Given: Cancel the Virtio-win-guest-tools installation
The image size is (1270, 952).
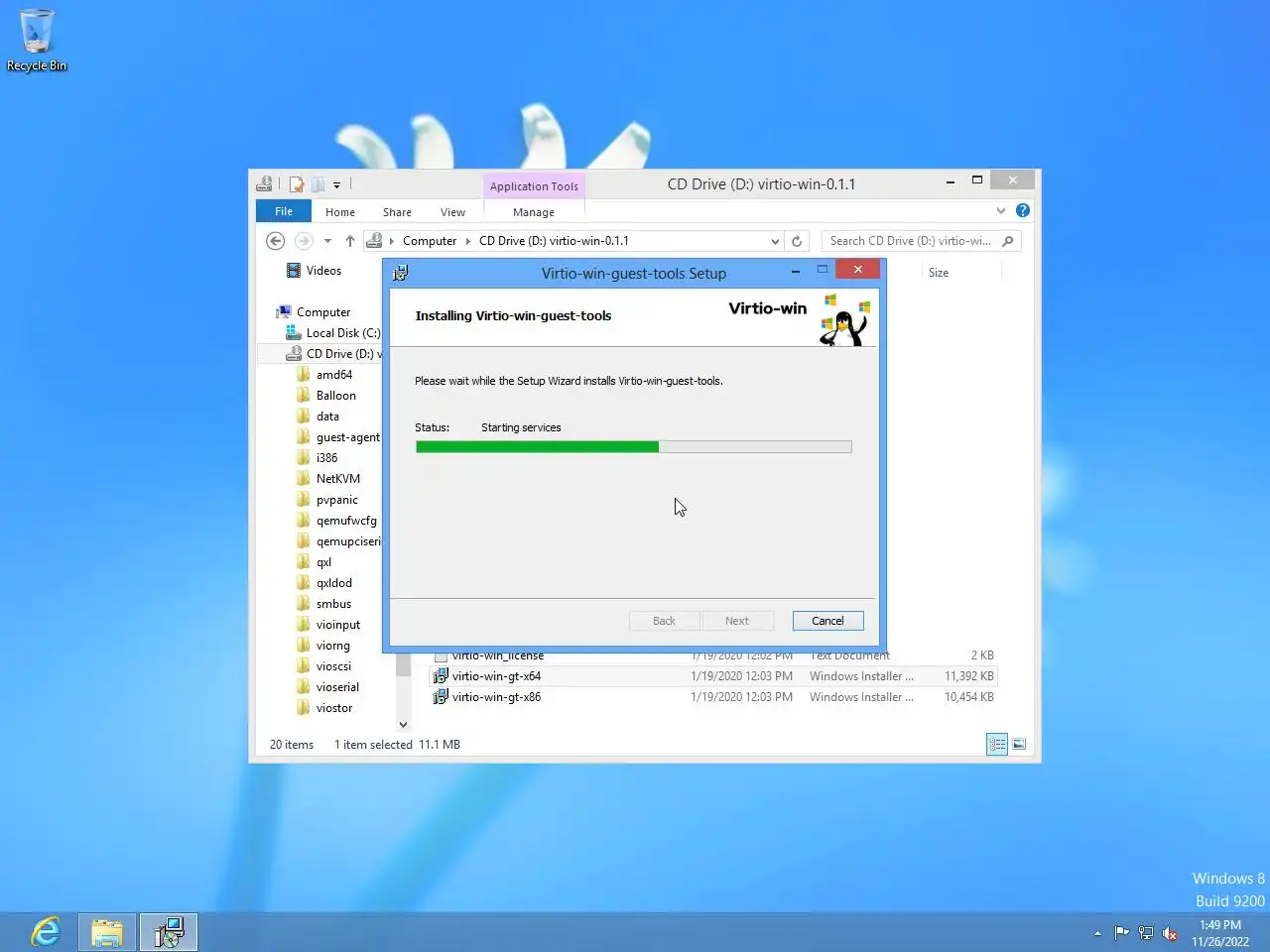Looking at the screenshot, I should pos(827,621).
